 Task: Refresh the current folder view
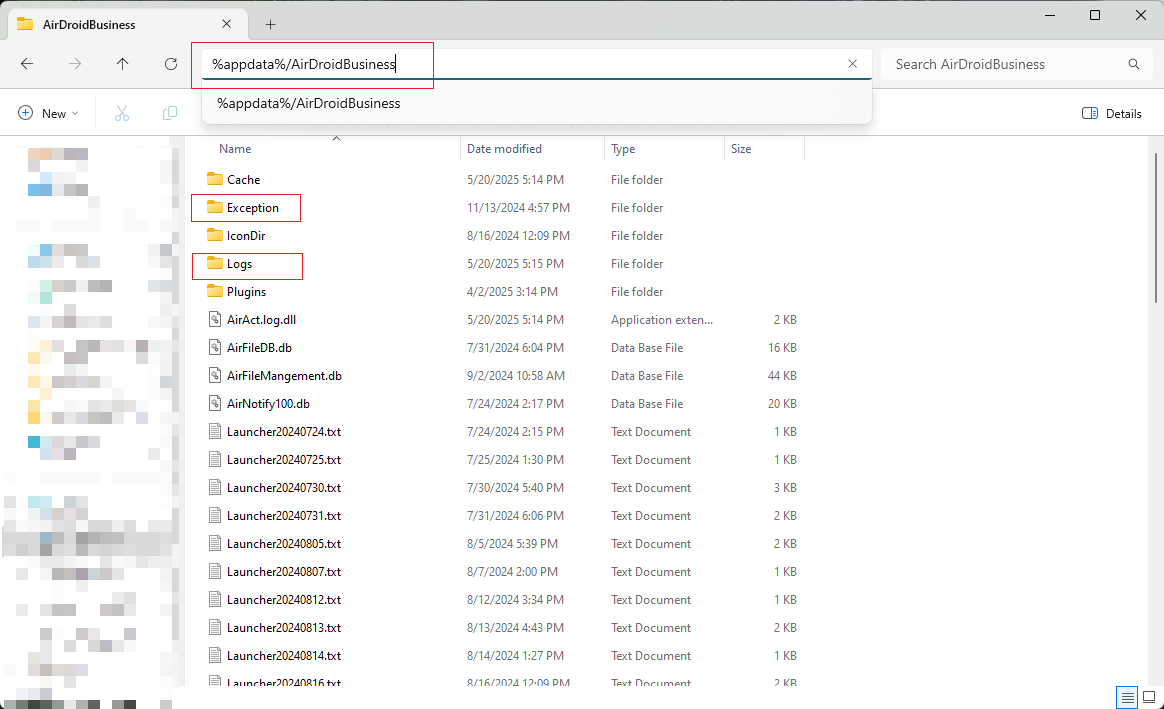(x=171, y=64)
